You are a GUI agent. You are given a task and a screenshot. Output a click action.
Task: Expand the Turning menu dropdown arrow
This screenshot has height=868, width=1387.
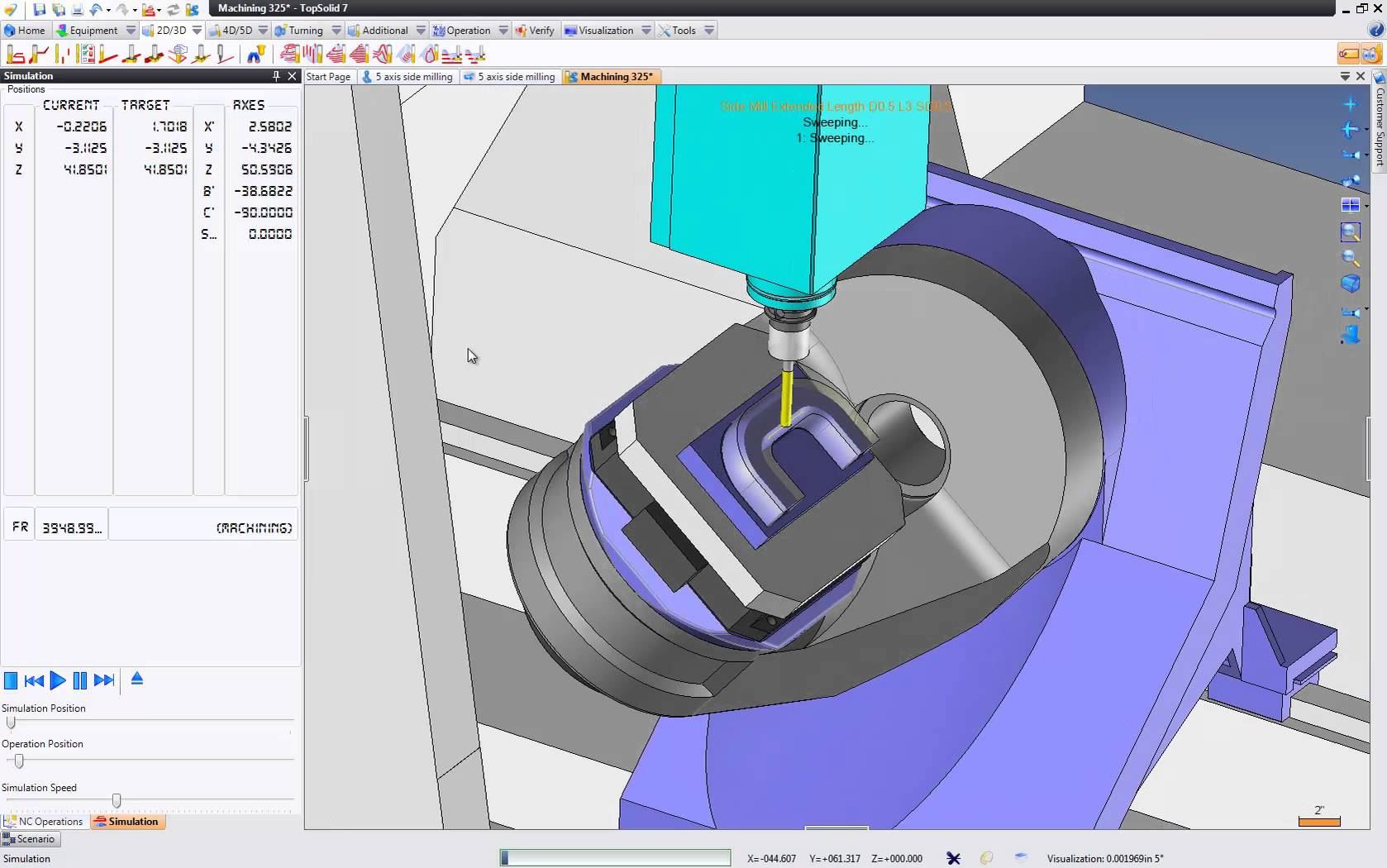[x=336, y=31]
